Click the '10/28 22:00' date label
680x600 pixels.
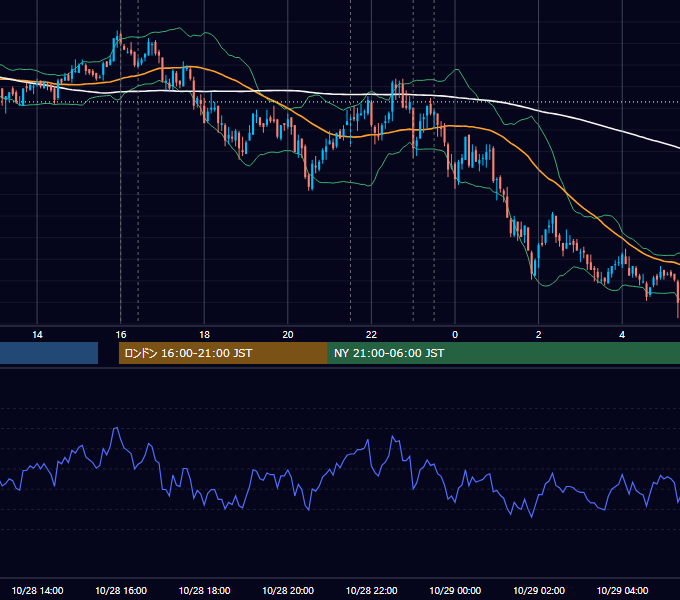[371, 590]
